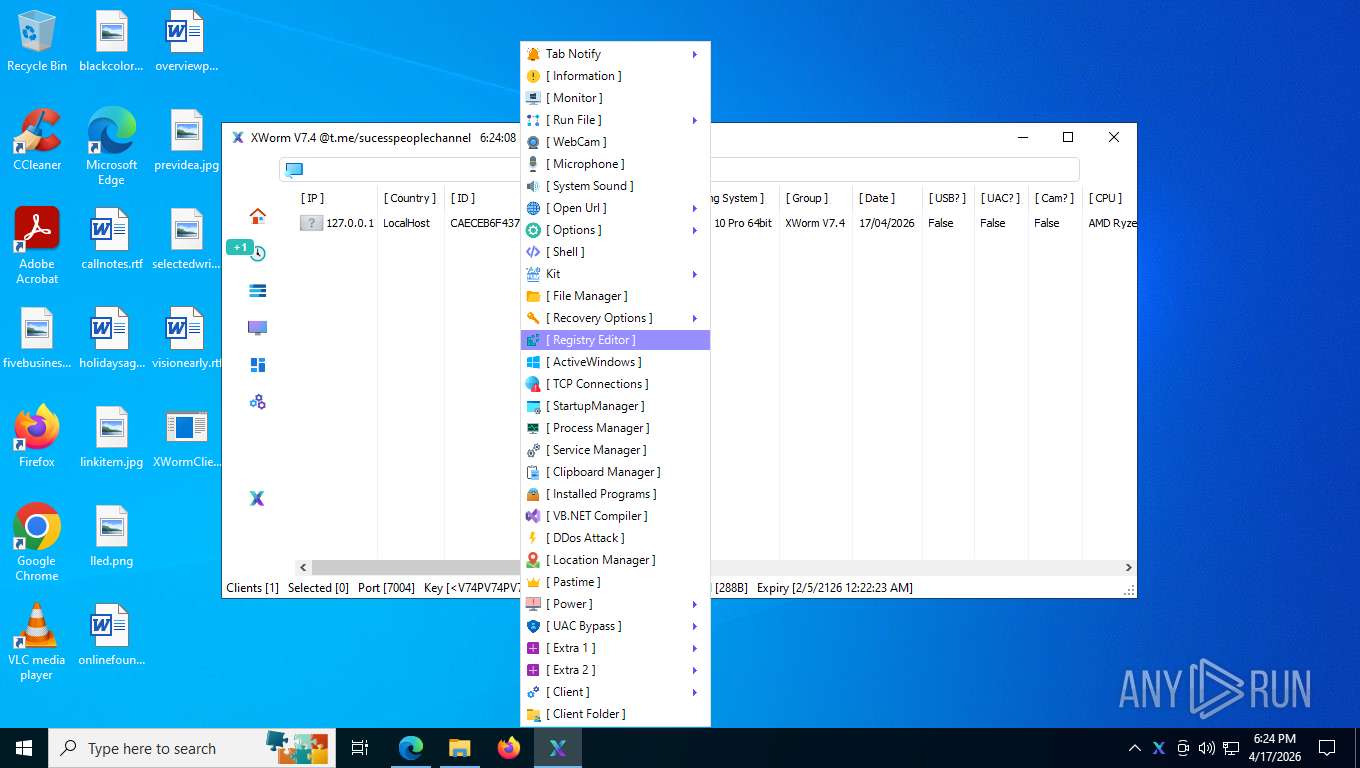
Task: Click the TCP Connections globe icon
Action: tap(533, 384)
